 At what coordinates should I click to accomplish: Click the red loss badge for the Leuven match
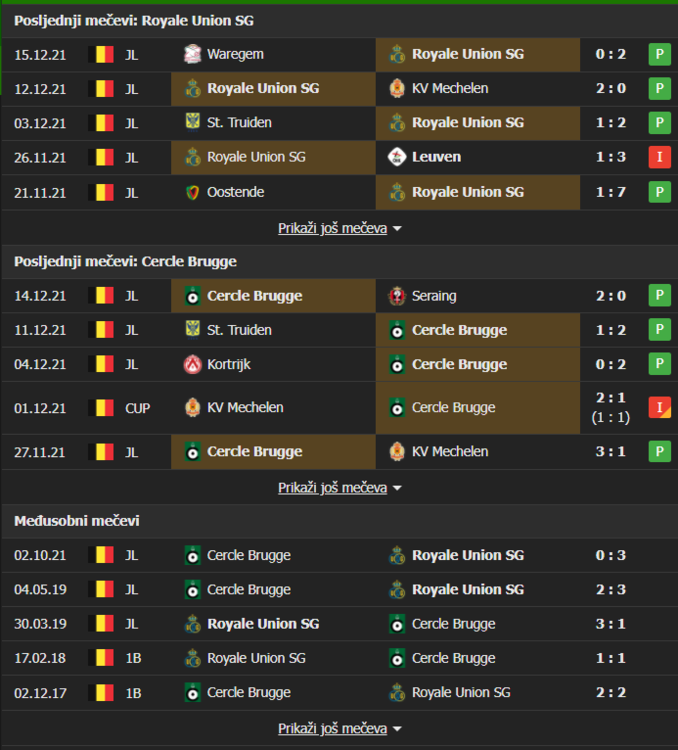(659, 157)
